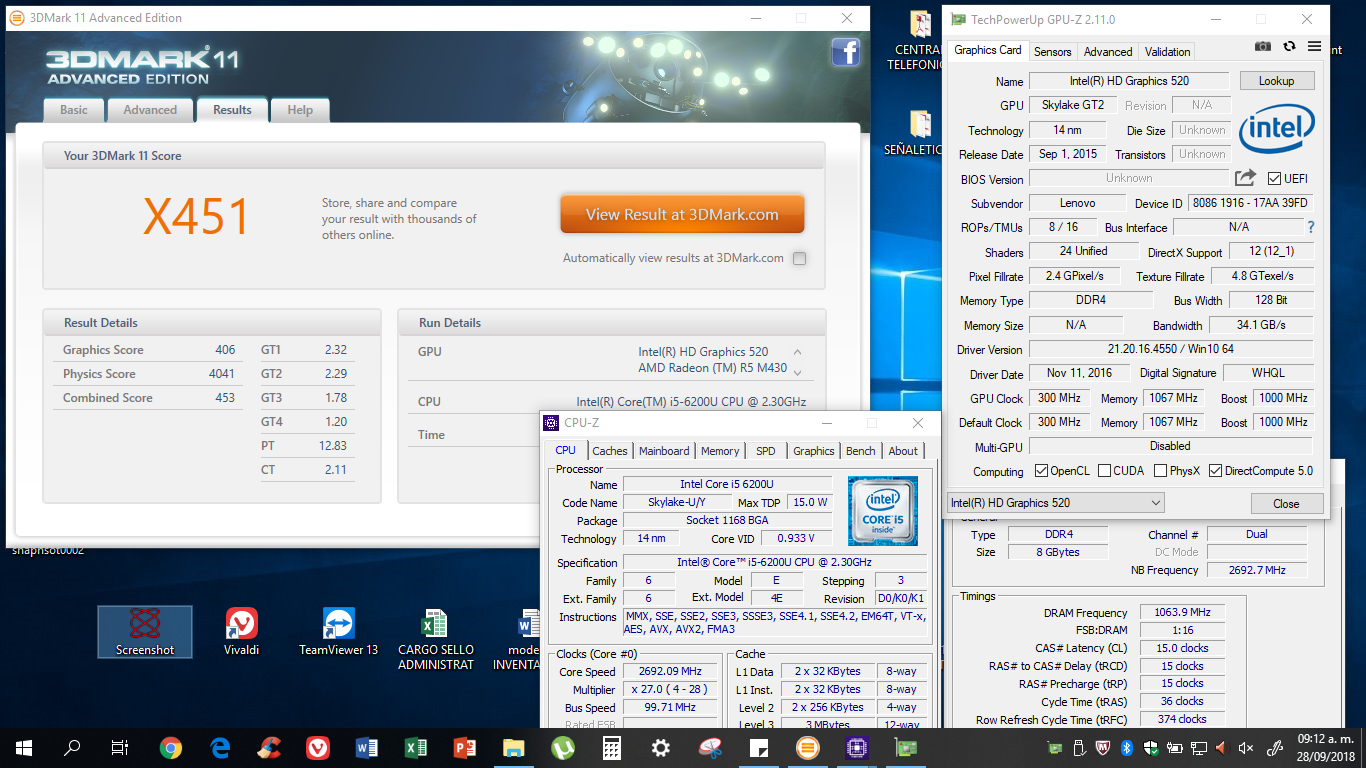This screenshot has height=768, width=1366.
Task: Switch to the Caches tab in CPU-Z
Action: [x=610, y=451]
